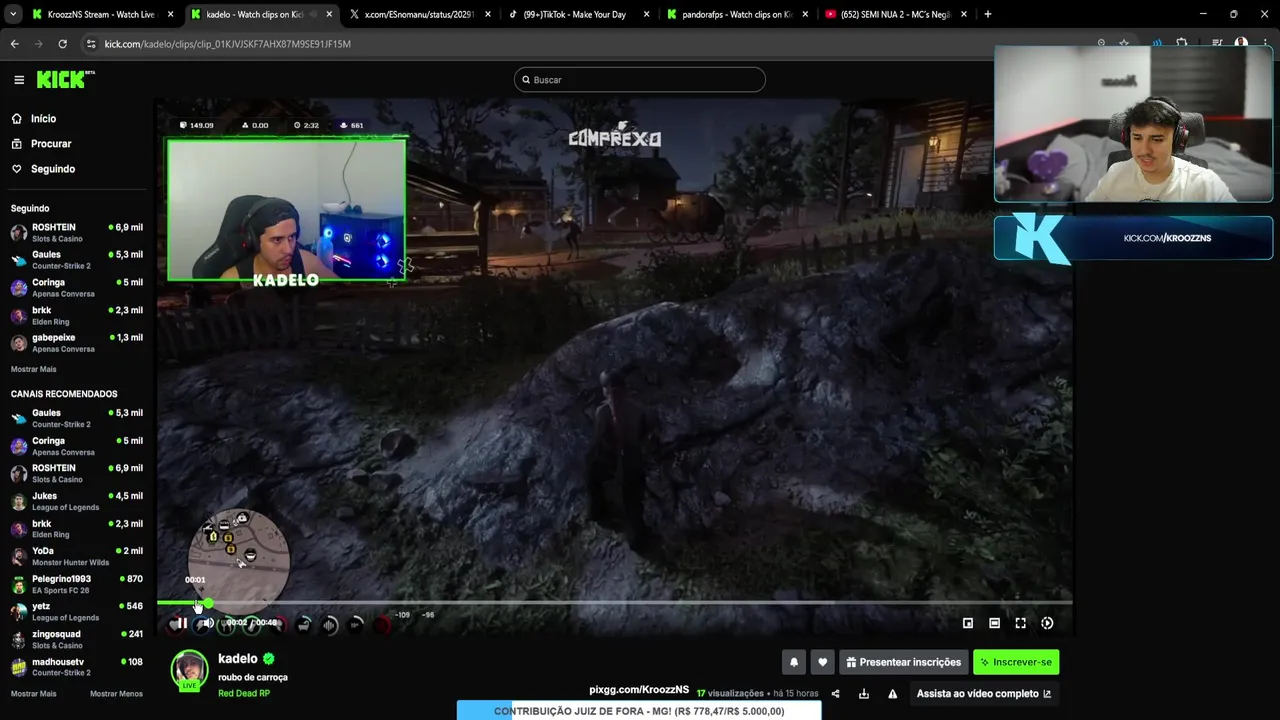This screenshot has width=1280, height=720.
Task: Click the report warning triangle icon
Action: click(892, 693)
